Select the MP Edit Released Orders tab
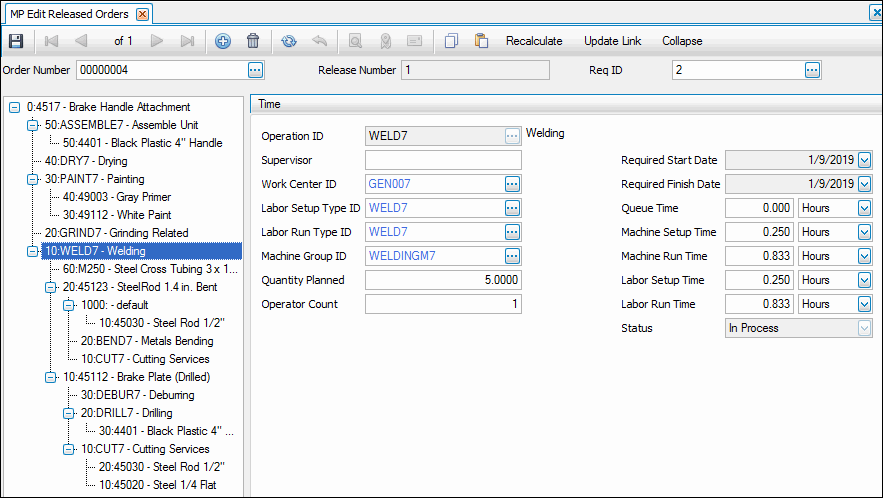The width and height of the screenshot is (883, 498). pos(70,14)
